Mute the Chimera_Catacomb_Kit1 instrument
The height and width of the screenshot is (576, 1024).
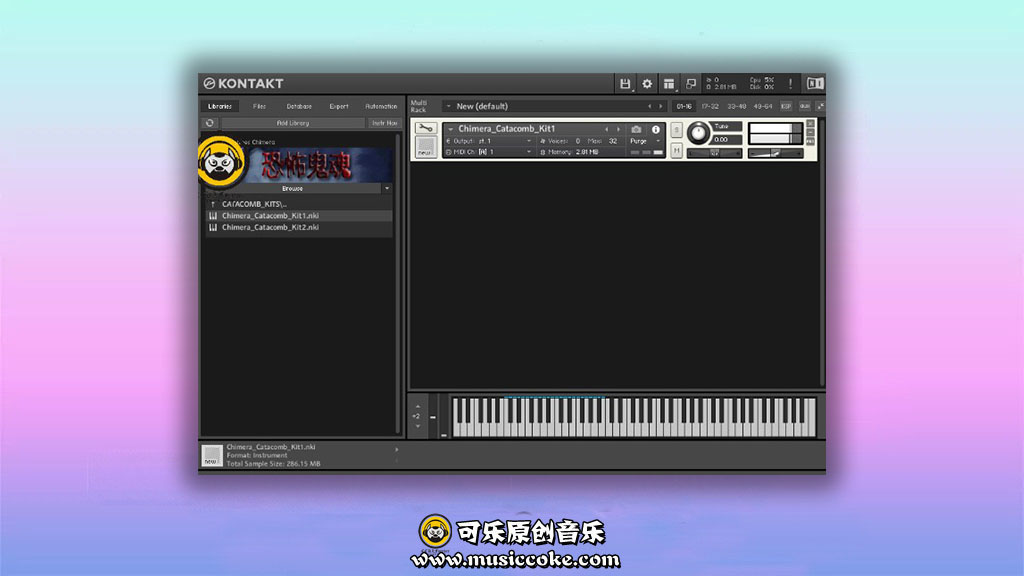677,150
